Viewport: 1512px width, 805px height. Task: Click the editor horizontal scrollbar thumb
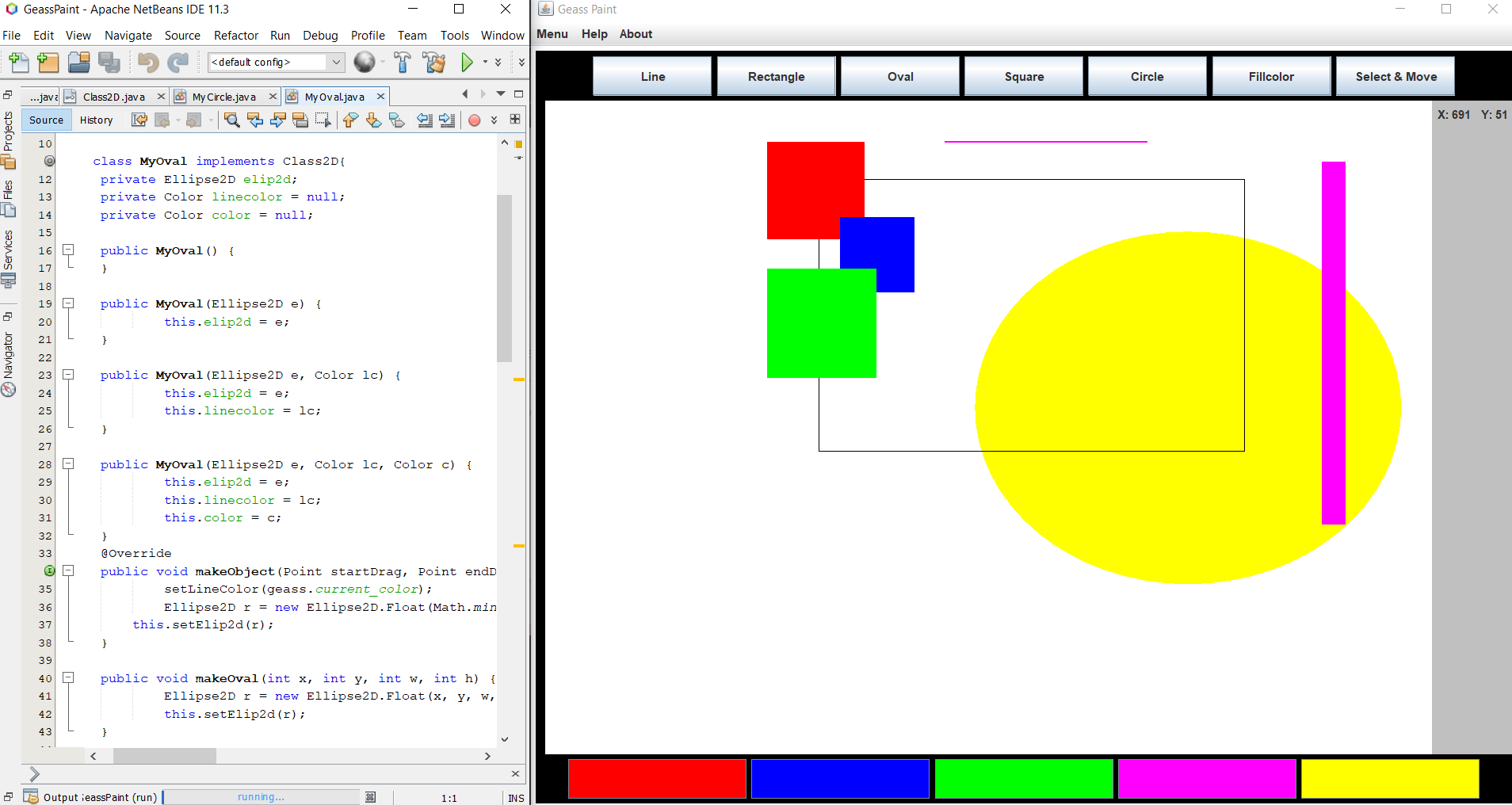tap(164, 756)
